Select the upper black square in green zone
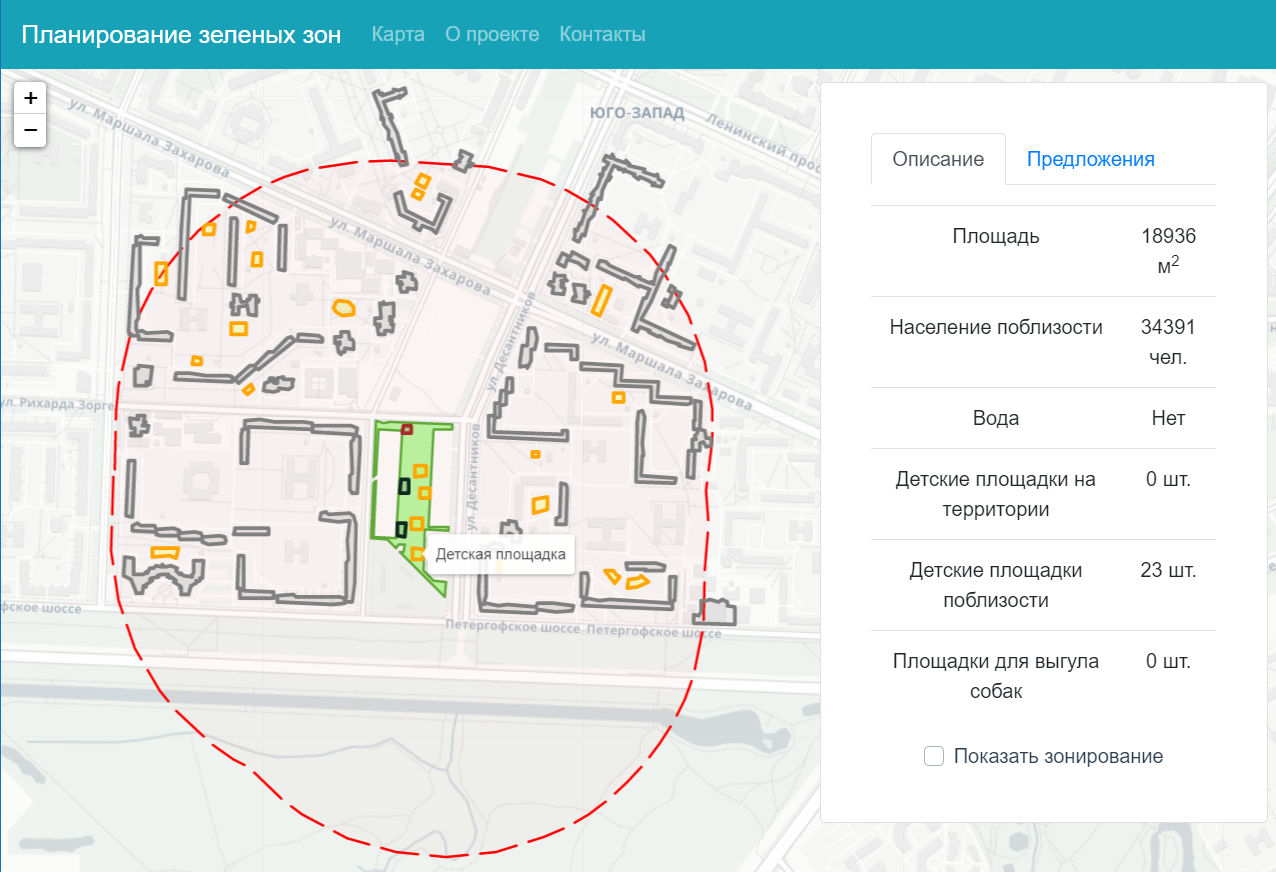Image resolution: width=1276 pixels, height=872 pixels. tap(404, 486)
